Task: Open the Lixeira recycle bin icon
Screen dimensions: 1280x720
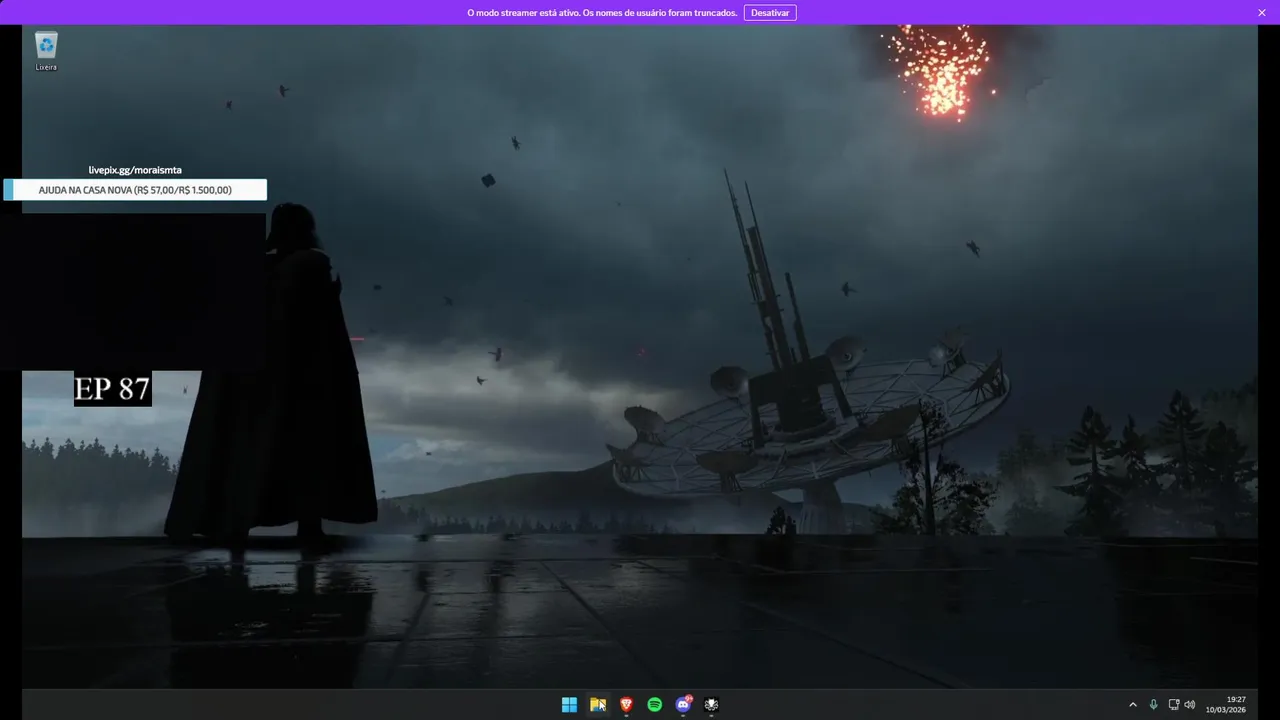Action: 46,51
